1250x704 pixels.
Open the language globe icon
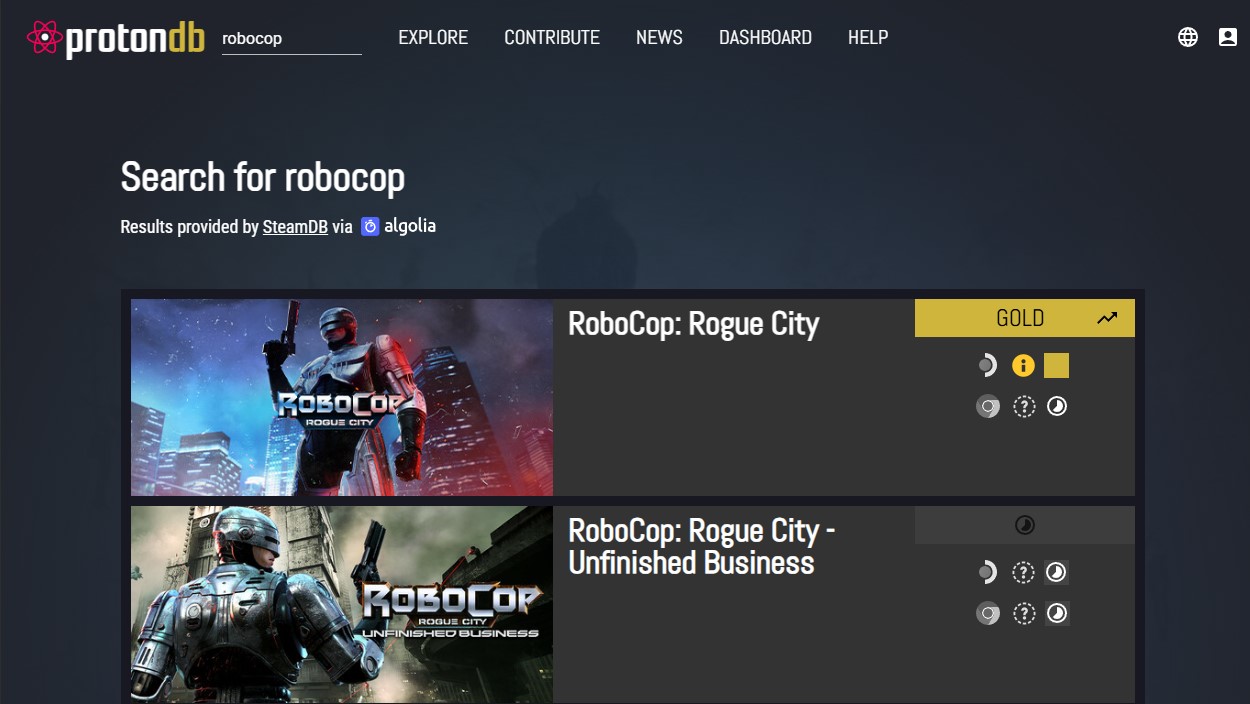coord(1188,37)
